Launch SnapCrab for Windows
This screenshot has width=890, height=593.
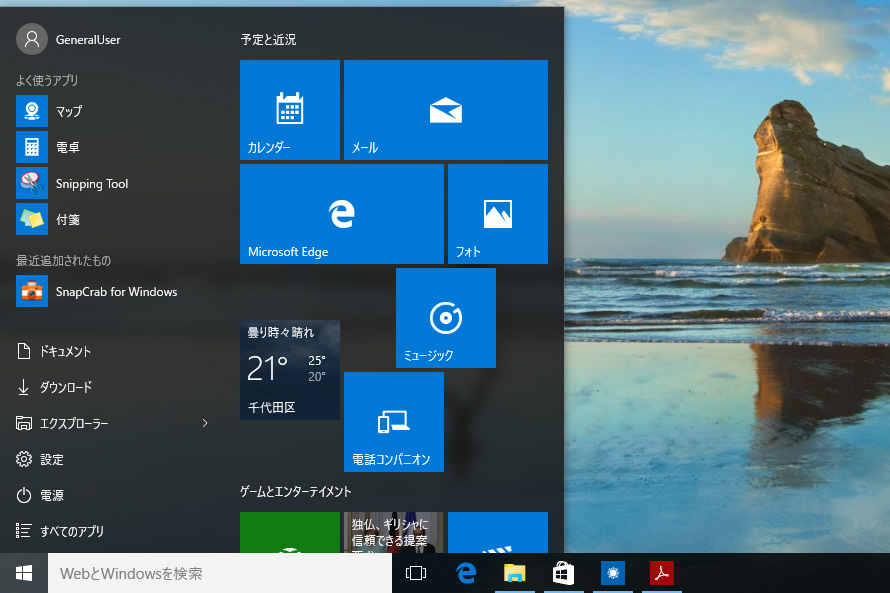(114, 291)
